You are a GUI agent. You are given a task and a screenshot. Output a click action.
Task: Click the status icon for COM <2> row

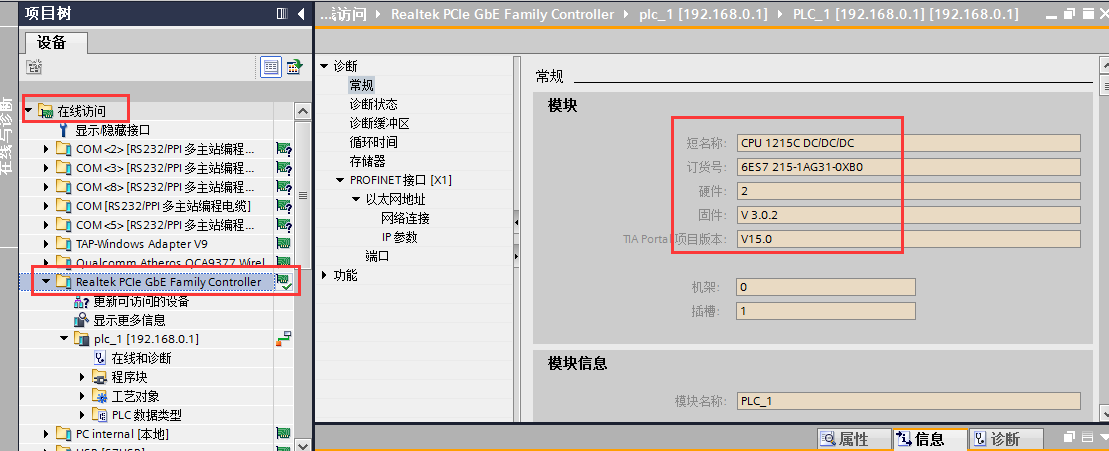[284, 149]
